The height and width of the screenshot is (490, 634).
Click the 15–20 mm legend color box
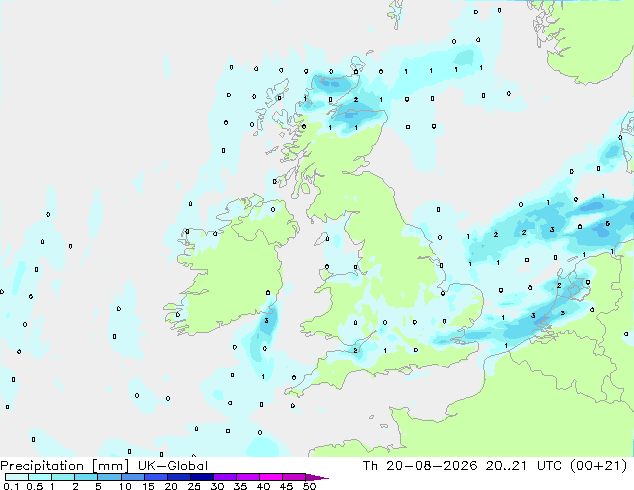155,477
